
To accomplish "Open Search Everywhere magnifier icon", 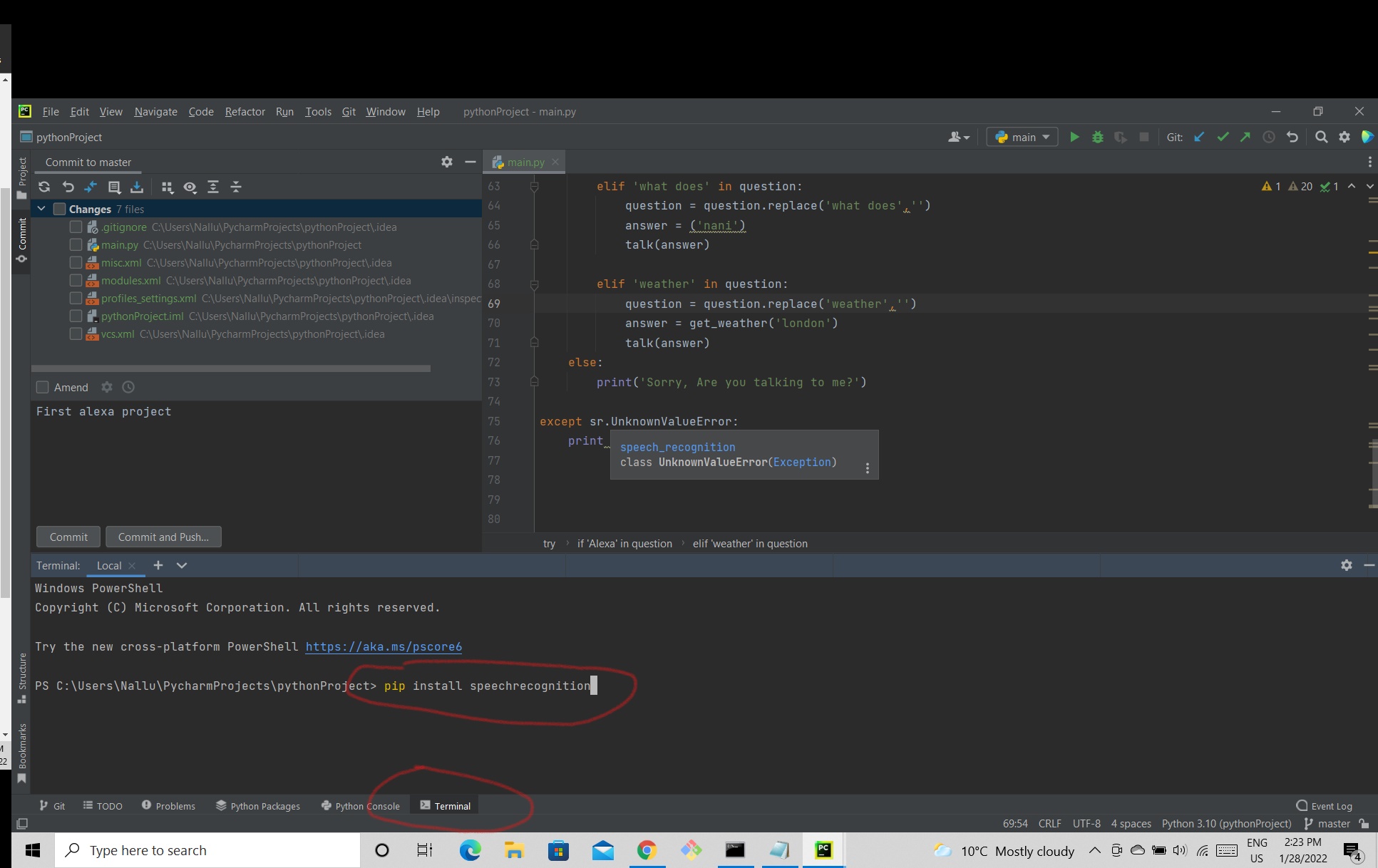I will pos(1321,137).
